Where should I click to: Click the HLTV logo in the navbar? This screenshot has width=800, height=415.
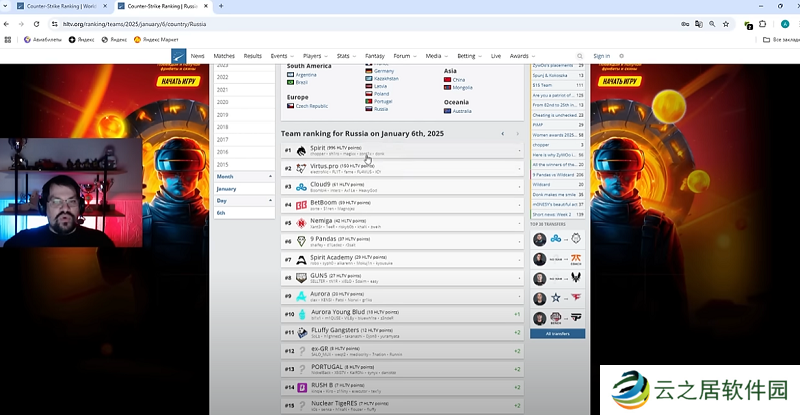coord(178,57)
